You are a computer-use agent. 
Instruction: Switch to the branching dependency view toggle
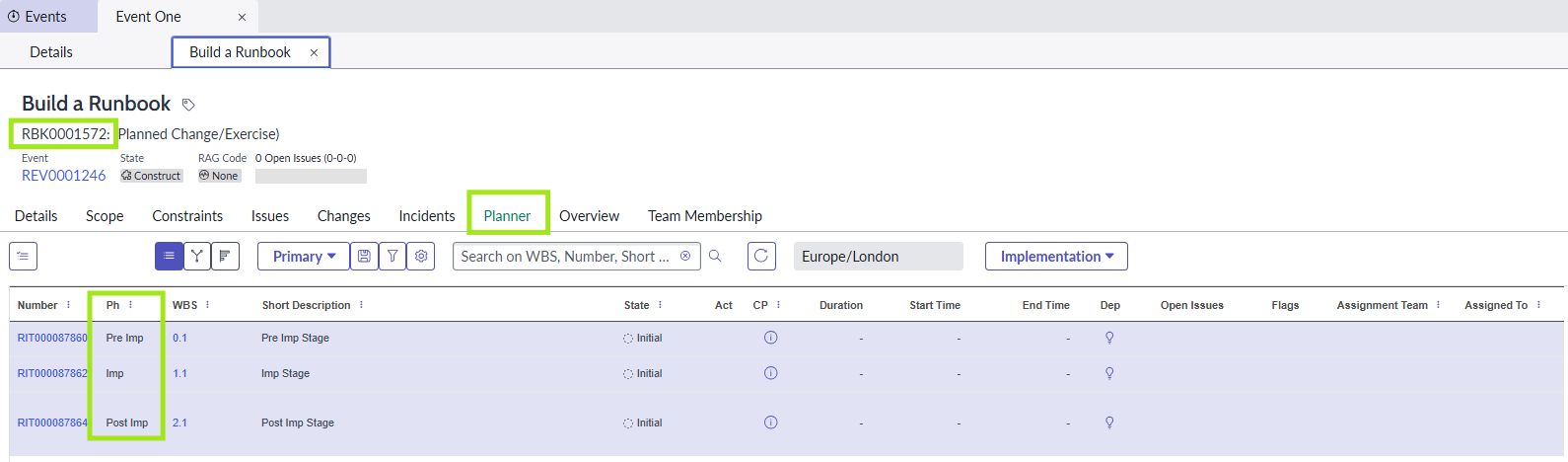pos(197,257)
